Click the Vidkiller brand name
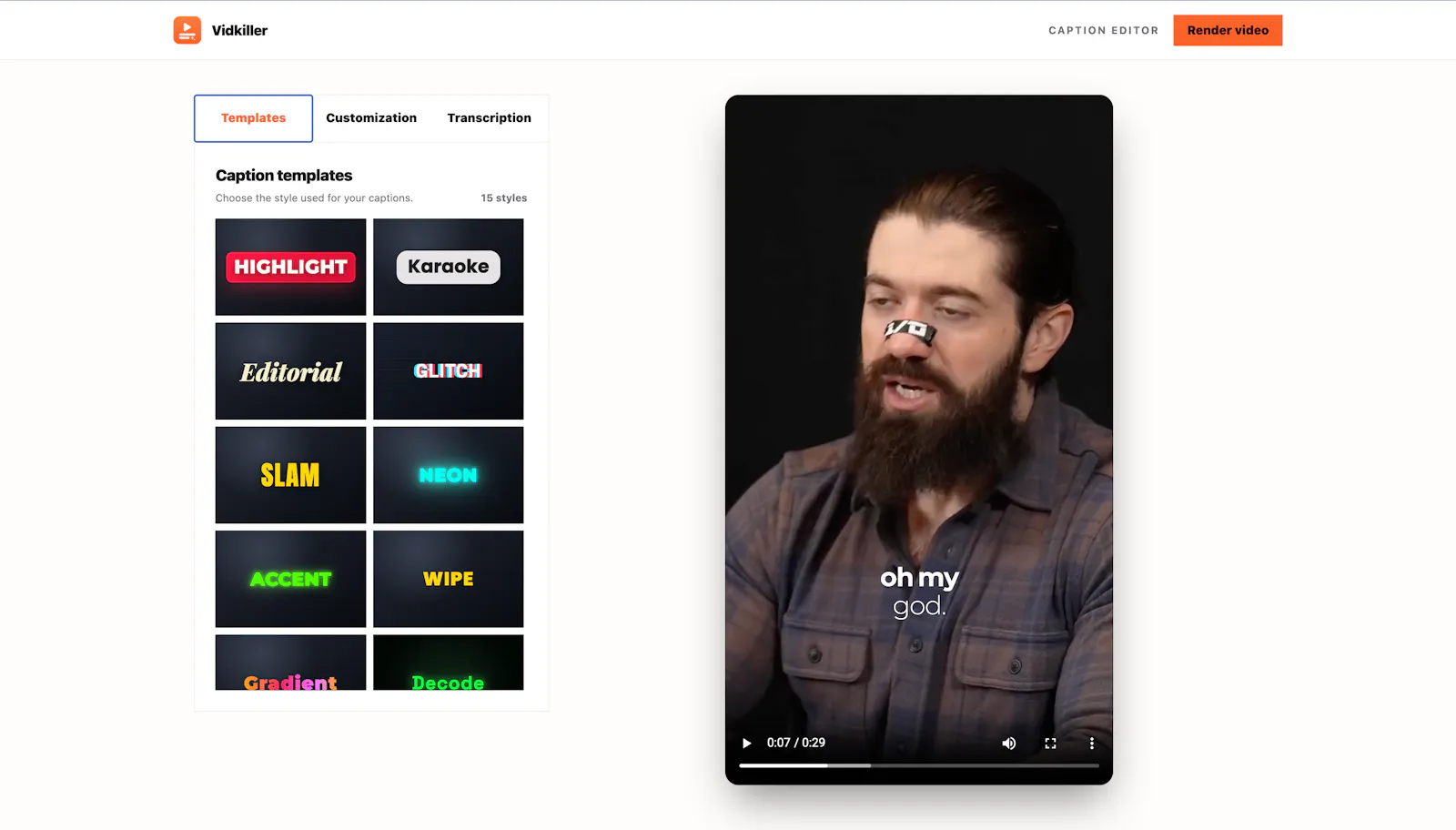This screenshot has width=1456, height=830. tap(239, 30)
